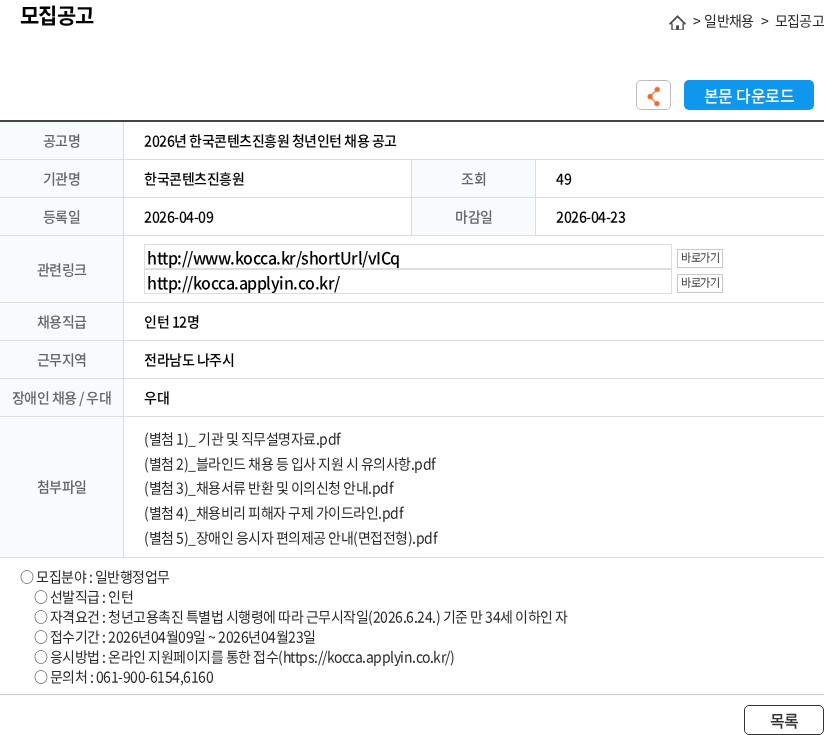824x735 pixels.
Task: Click the 자격요건 line about 만 34세 이하
Action: (x=301, y=617)
